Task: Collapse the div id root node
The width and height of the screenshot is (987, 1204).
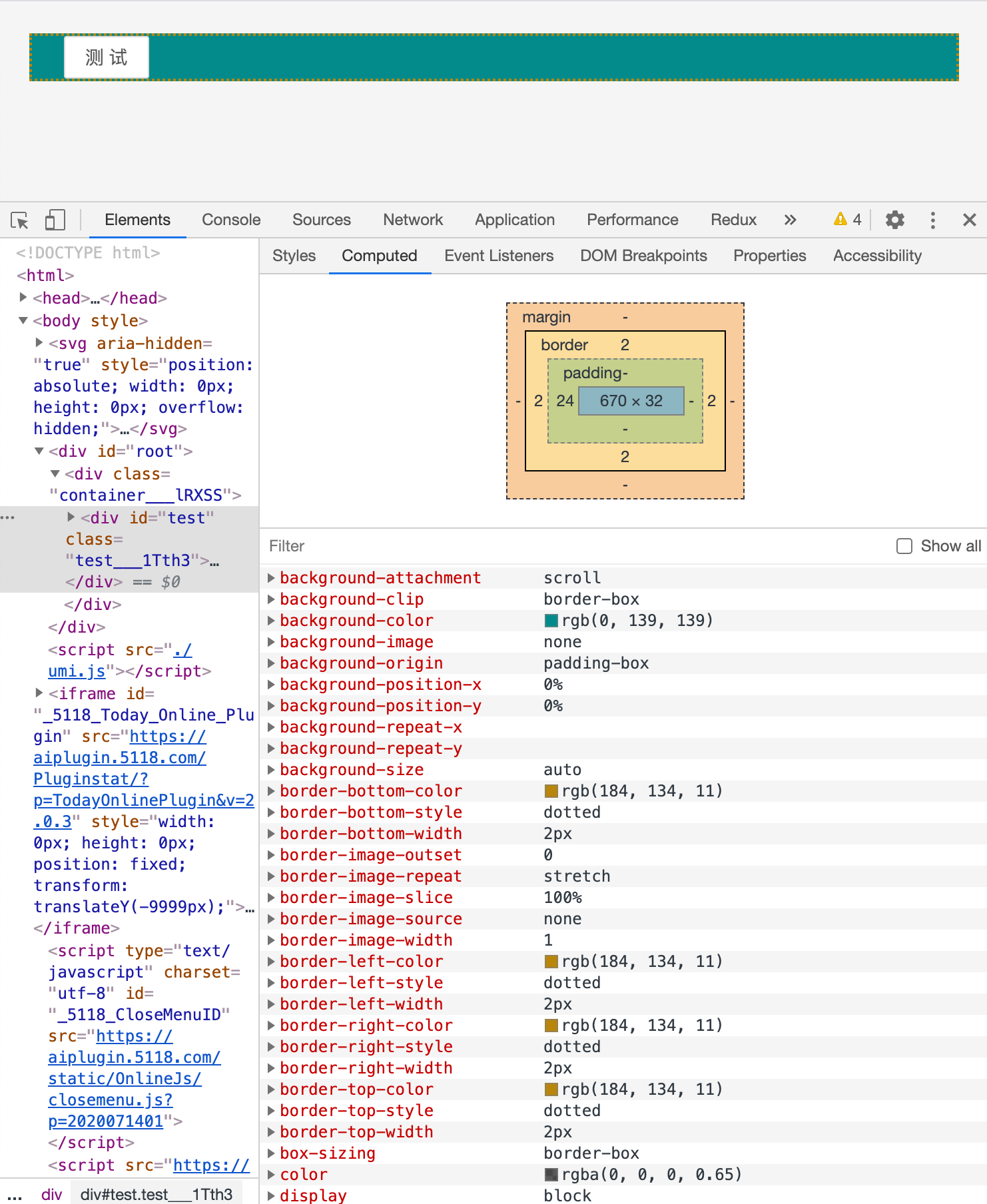Action: [39, 451]
